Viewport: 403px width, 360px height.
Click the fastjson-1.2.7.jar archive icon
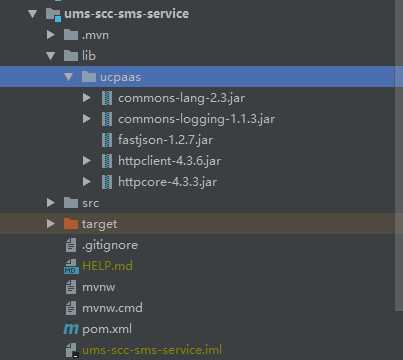pos(107,140)
